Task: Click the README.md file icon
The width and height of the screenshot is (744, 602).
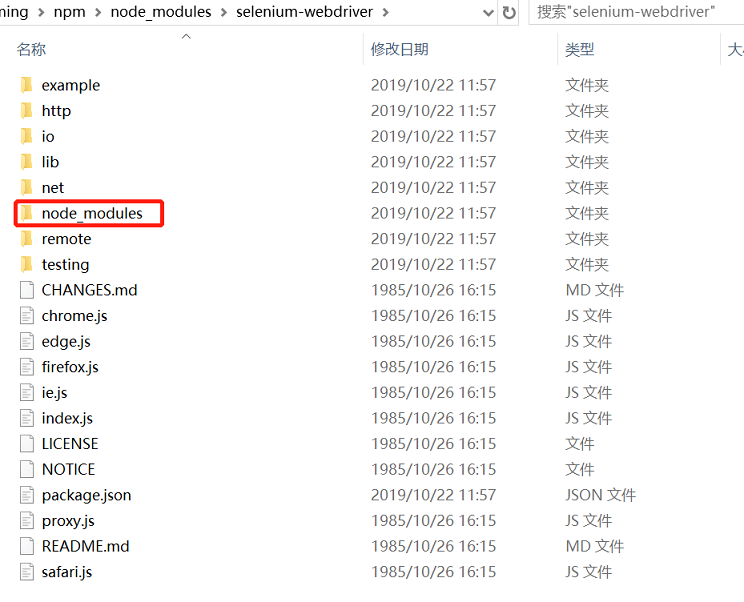Action: (27, 546)
